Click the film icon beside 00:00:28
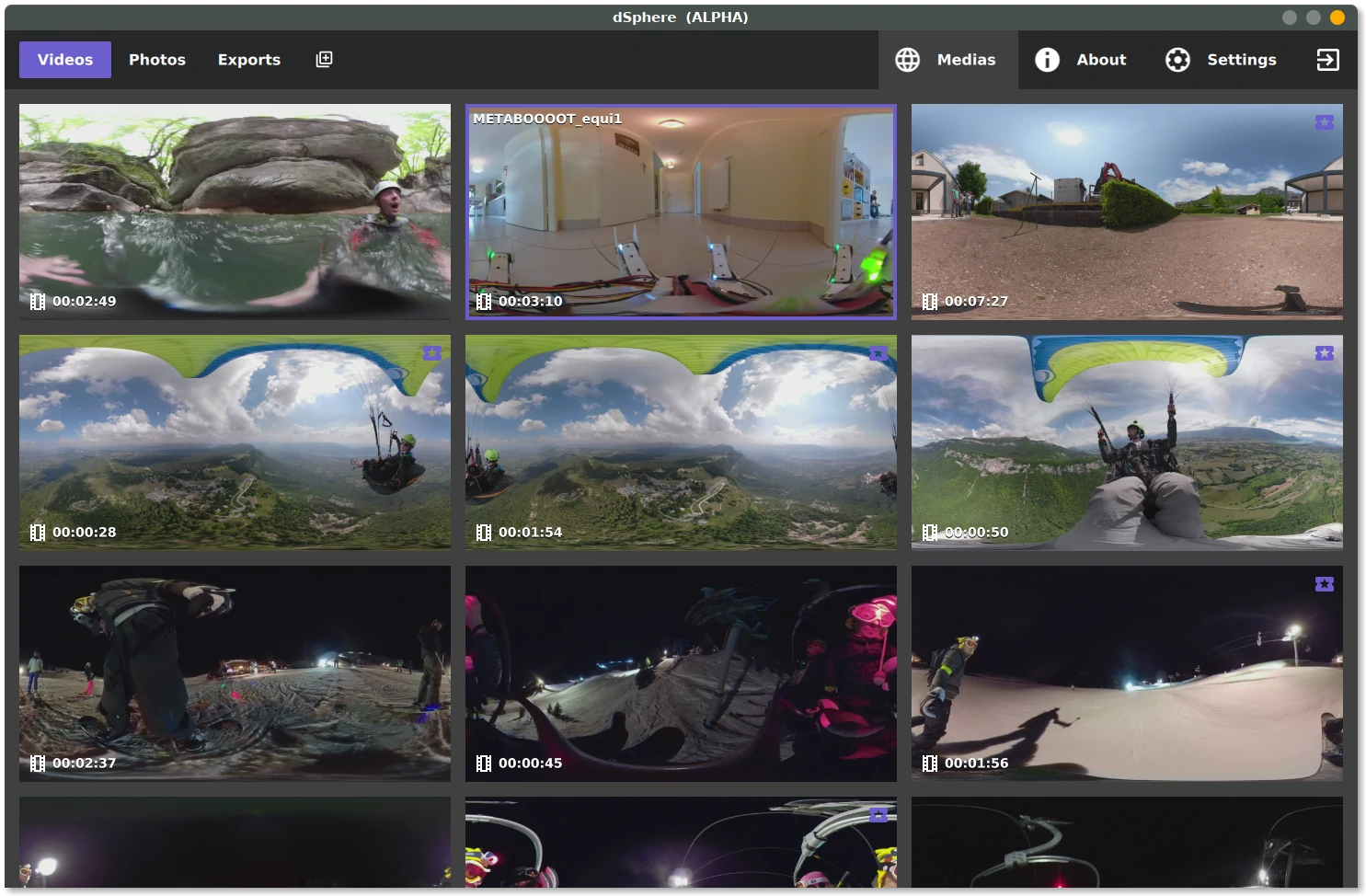 click(38, 533)
